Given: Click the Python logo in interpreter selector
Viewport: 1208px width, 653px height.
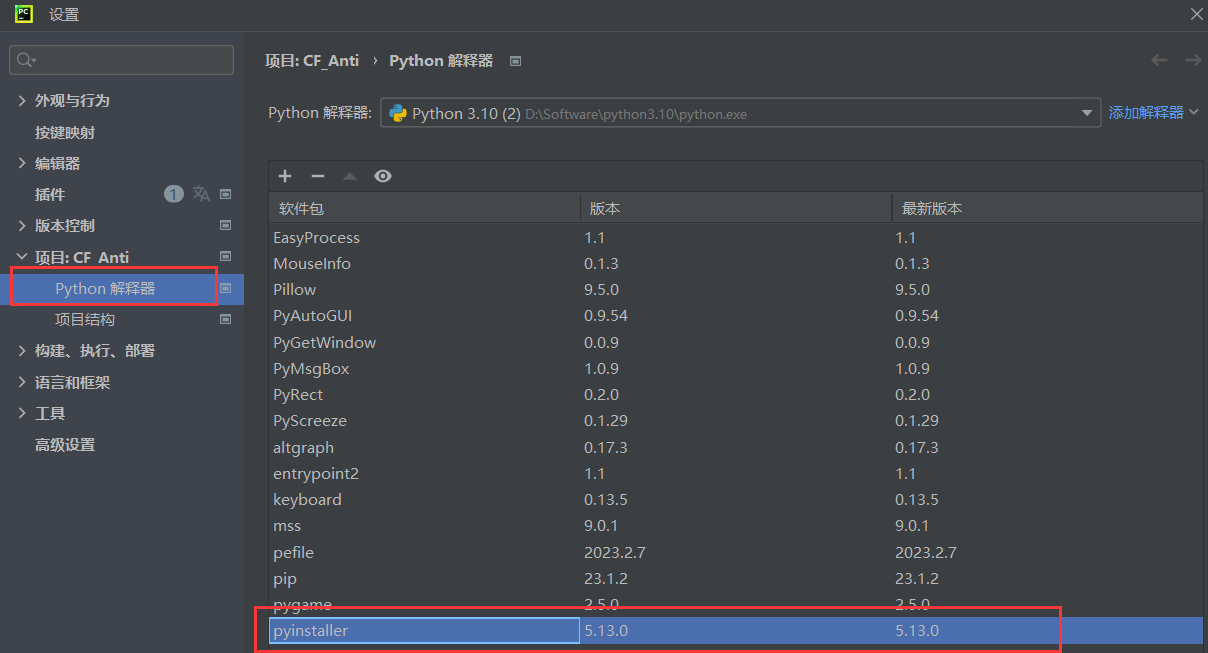Looking at the screenshot, I should 397,113.
